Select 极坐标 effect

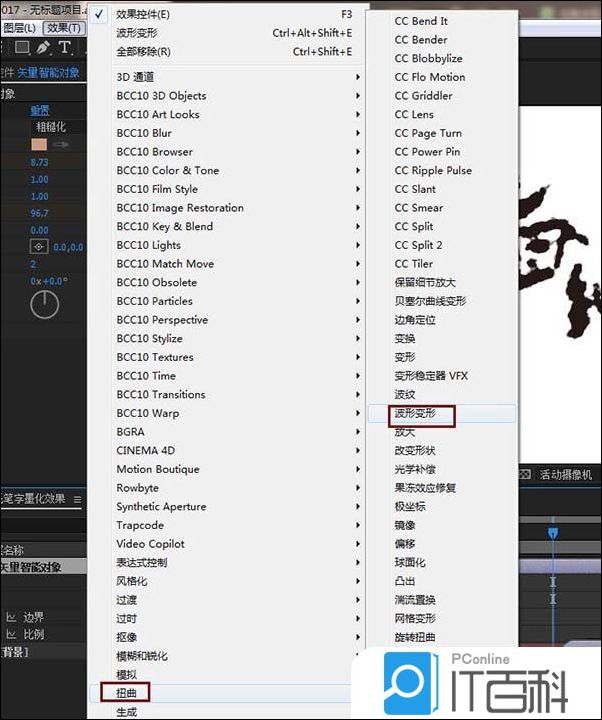pos(442,506)
